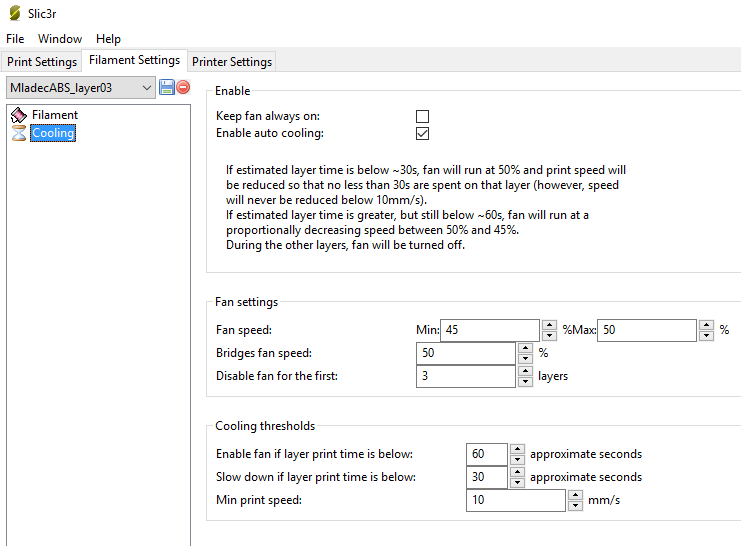This screenshot has height=546, width=741.
Task: Select the Filament spool icon in sidebar
Action: (x=18, y=115)
